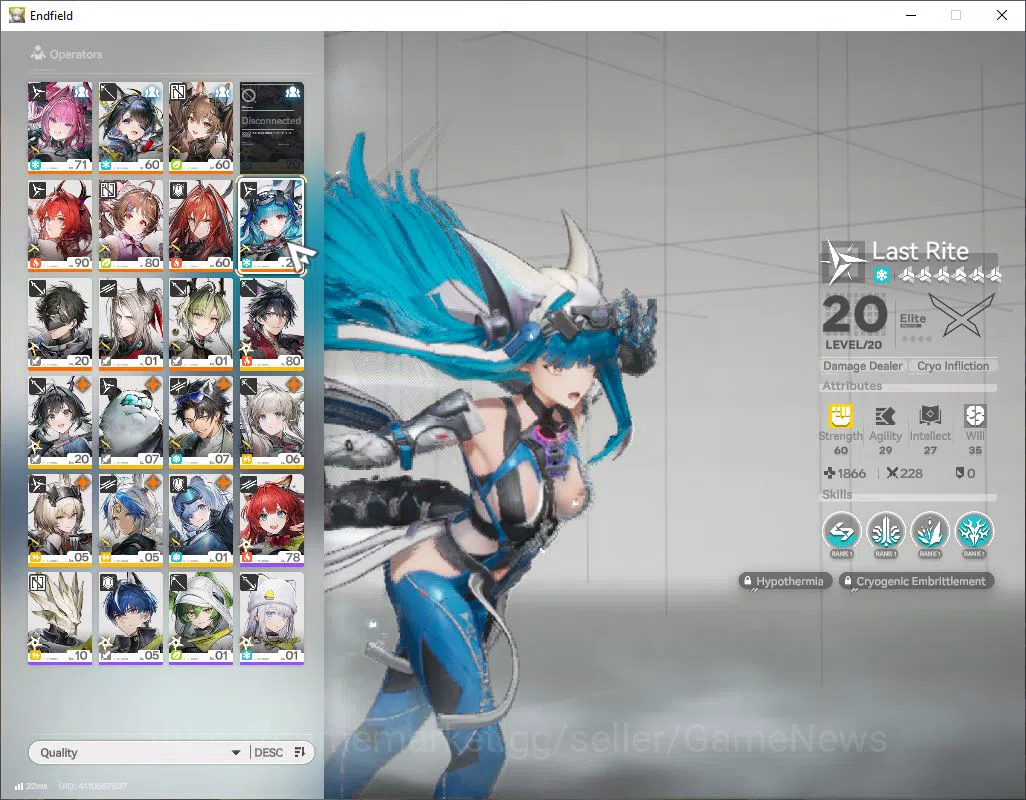Select the brown-haired level 60 operator in the top row

[201, 127]
